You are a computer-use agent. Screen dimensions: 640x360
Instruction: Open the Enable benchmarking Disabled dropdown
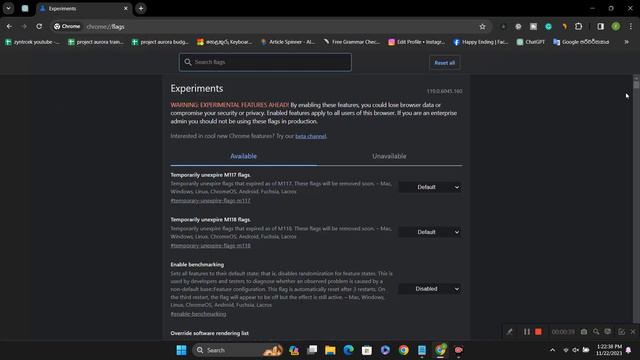click(x=430, y=289)
